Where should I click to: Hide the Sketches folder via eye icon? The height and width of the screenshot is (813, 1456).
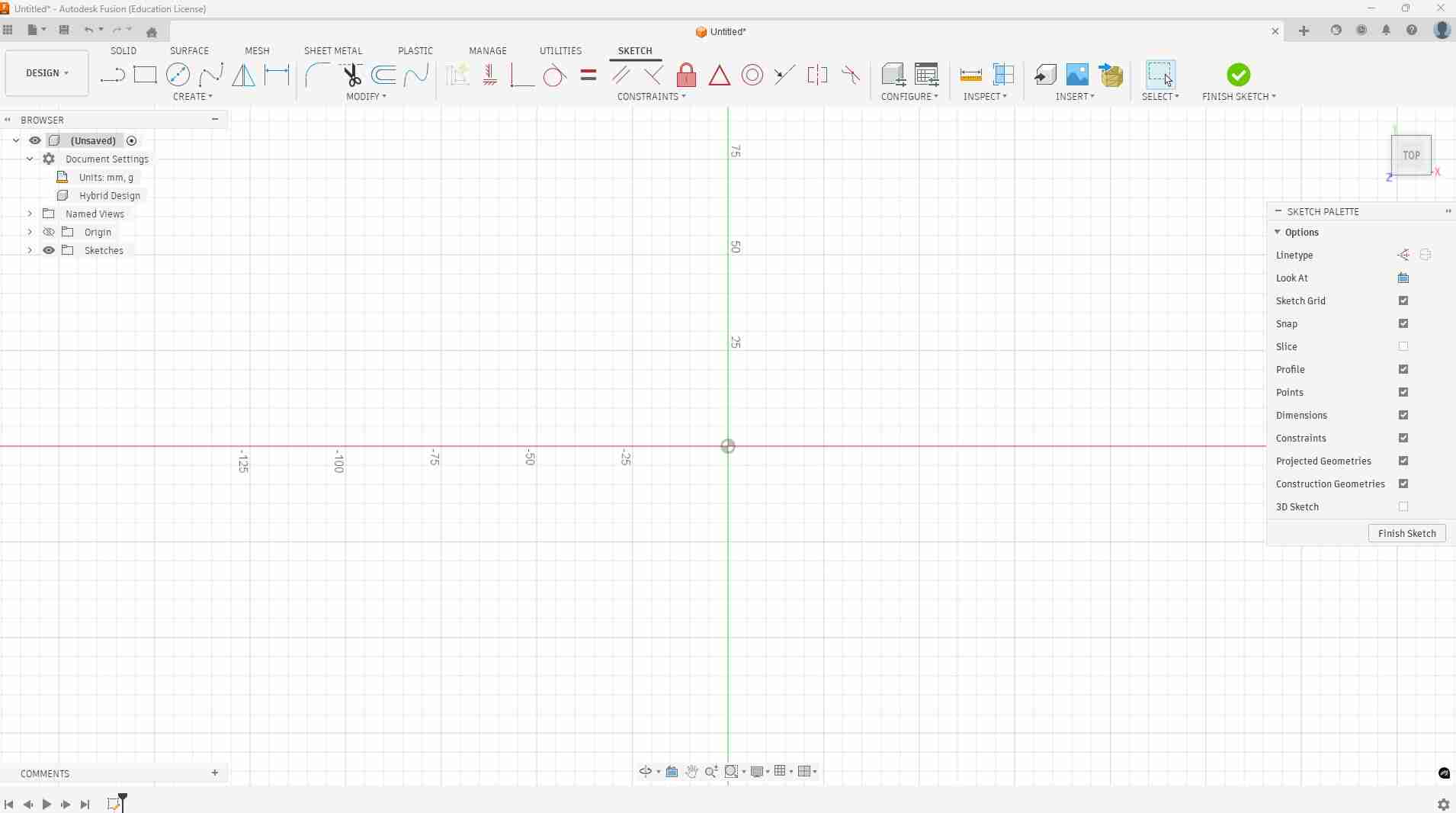pyautogui.click(x=49, y=251)
